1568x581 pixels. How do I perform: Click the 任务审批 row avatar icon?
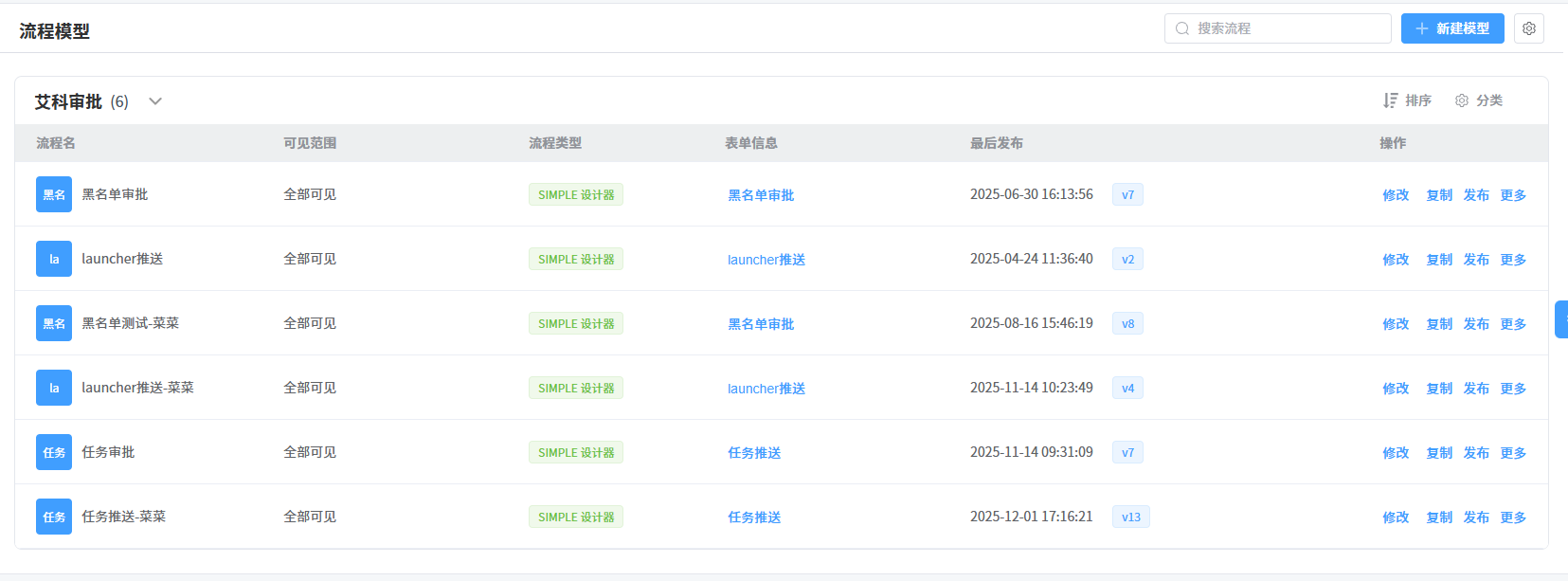click(x=54, y=452)
